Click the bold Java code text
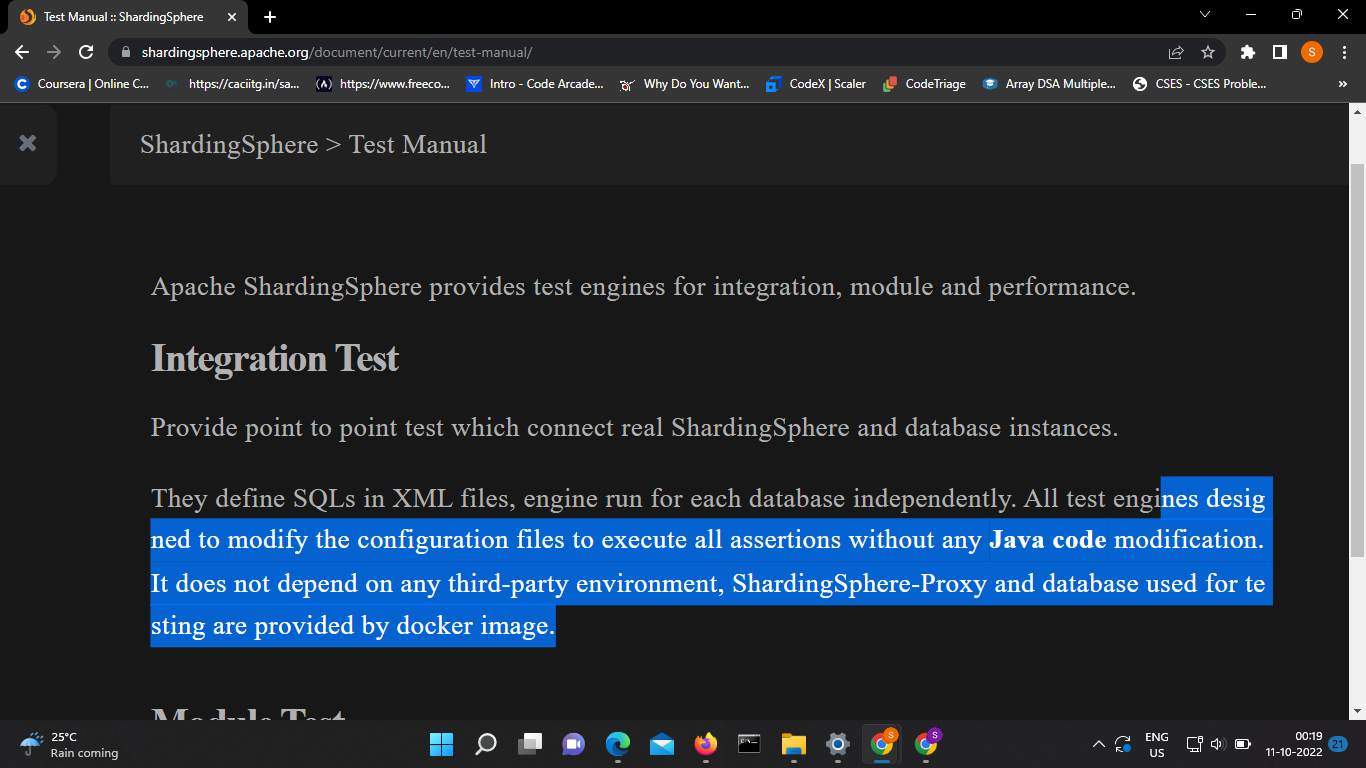 click(x=1048, y=540)
